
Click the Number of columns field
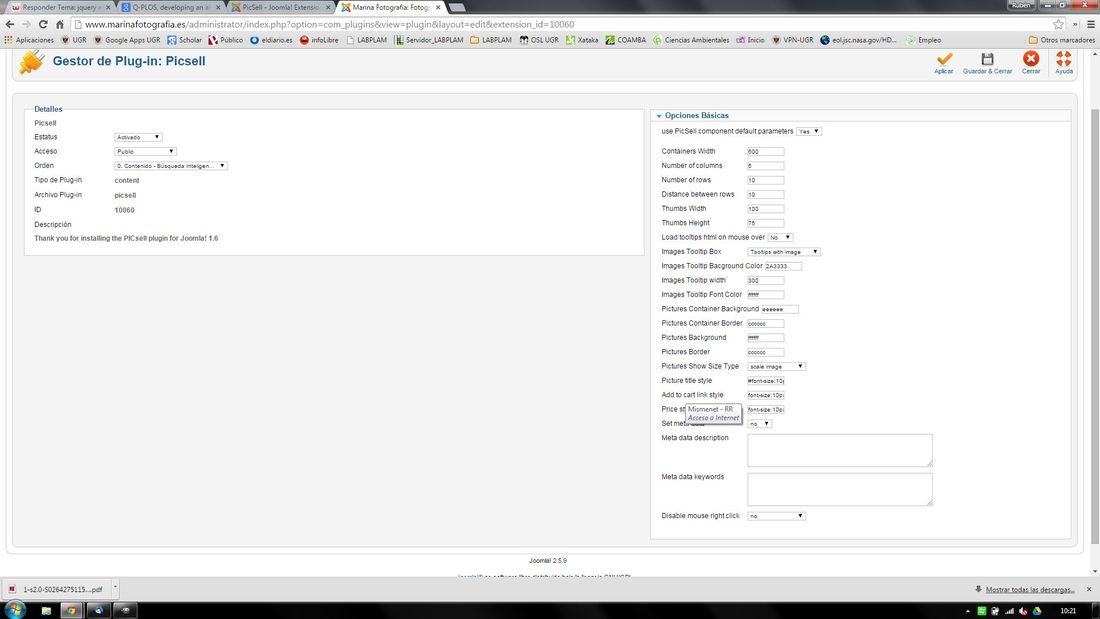pos(765,166)
